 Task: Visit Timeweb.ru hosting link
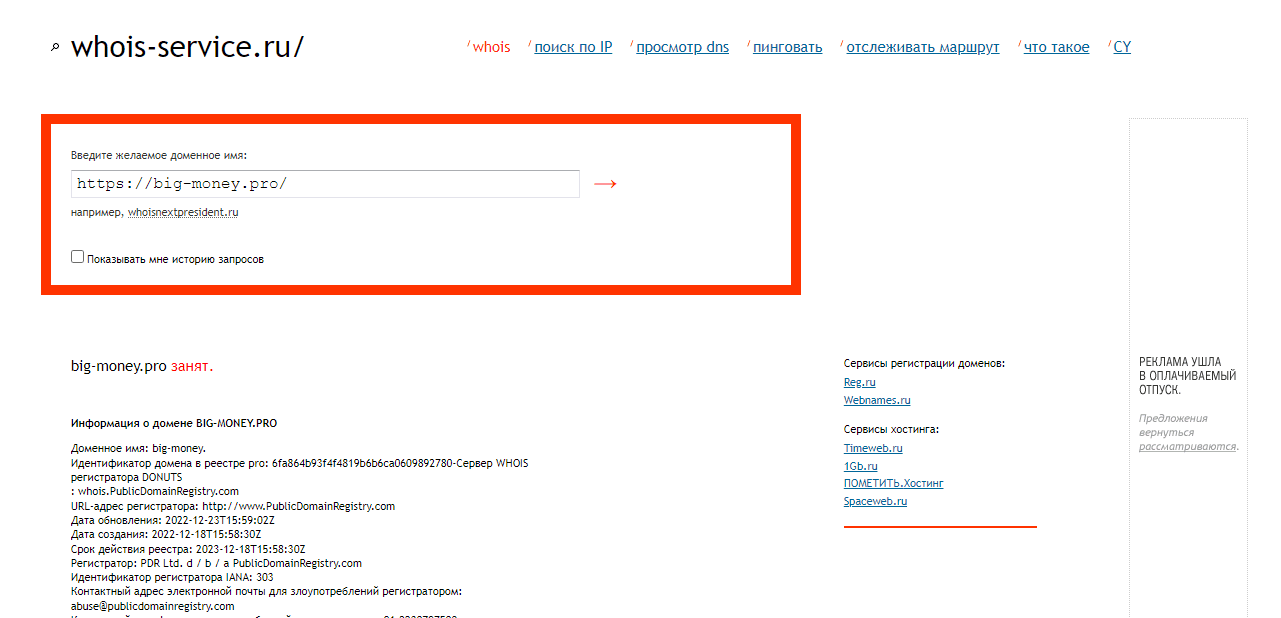click(873, 448)
